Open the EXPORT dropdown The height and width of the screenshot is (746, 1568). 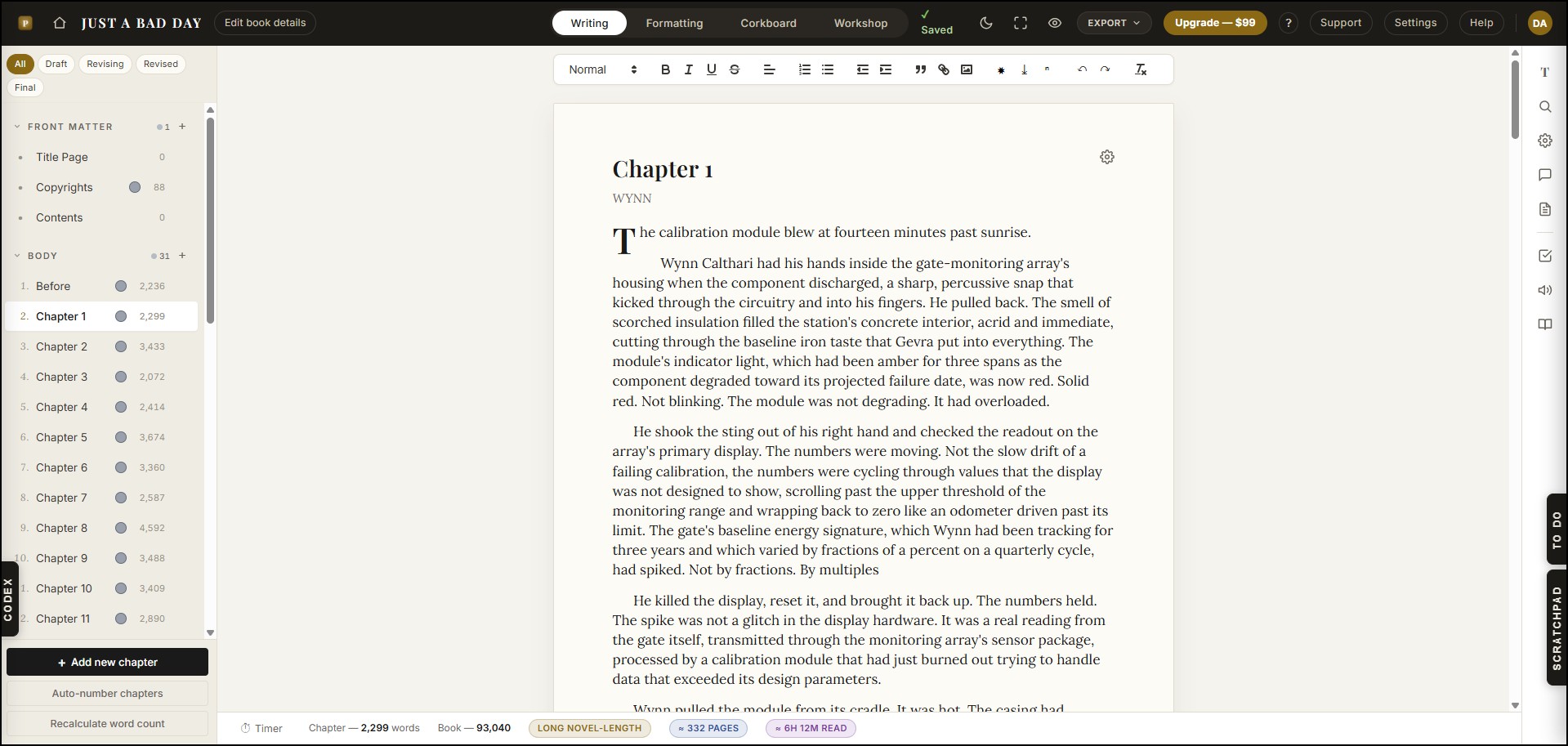[x=1114, y=23]
